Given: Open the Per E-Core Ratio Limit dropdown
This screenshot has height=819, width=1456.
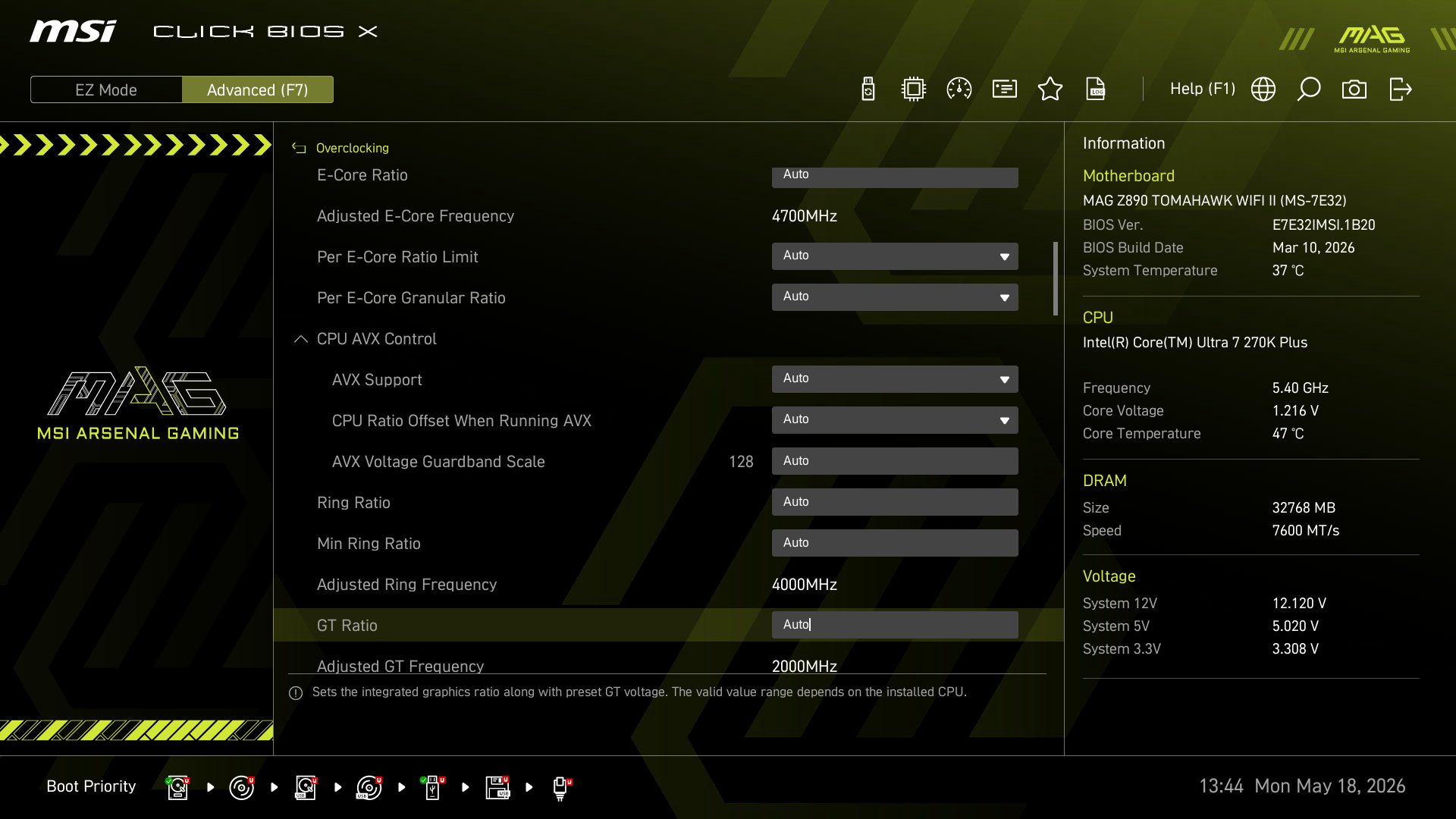Looking at the screenshot, I should (895, 256).
